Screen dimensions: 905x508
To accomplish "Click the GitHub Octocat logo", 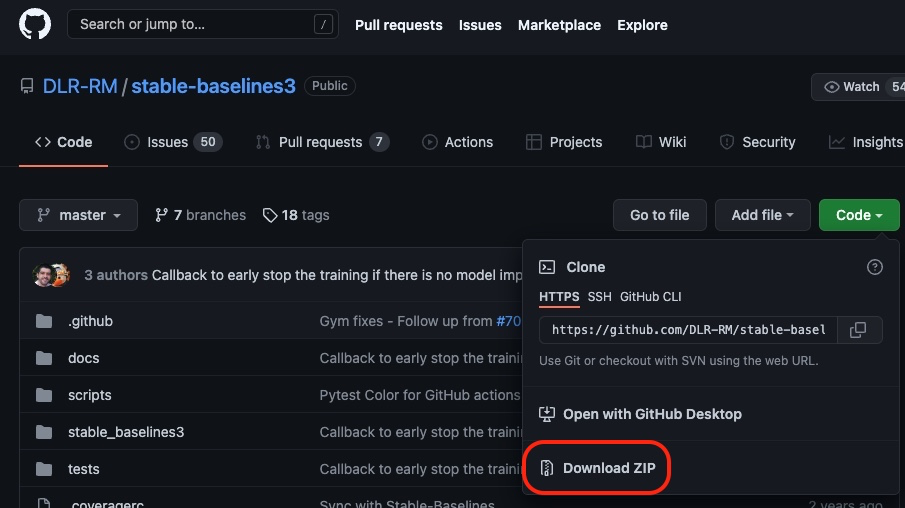I will tap(35, 24).
